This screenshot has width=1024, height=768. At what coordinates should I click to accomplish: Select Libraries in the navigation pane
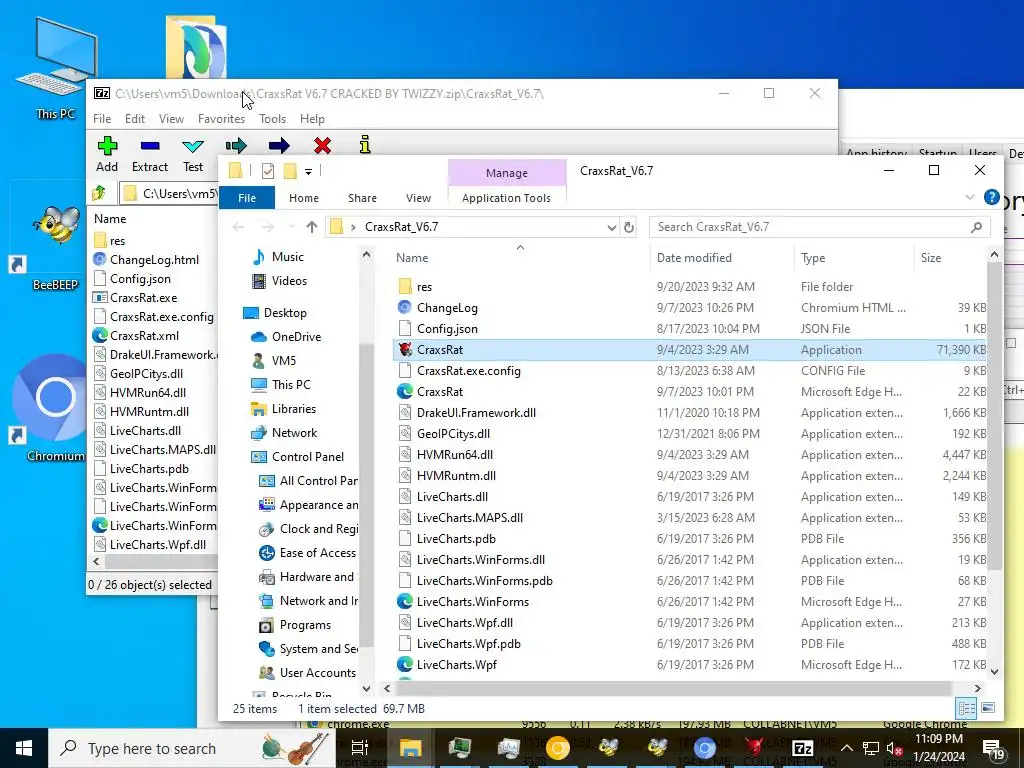click(x=294, y=409)
